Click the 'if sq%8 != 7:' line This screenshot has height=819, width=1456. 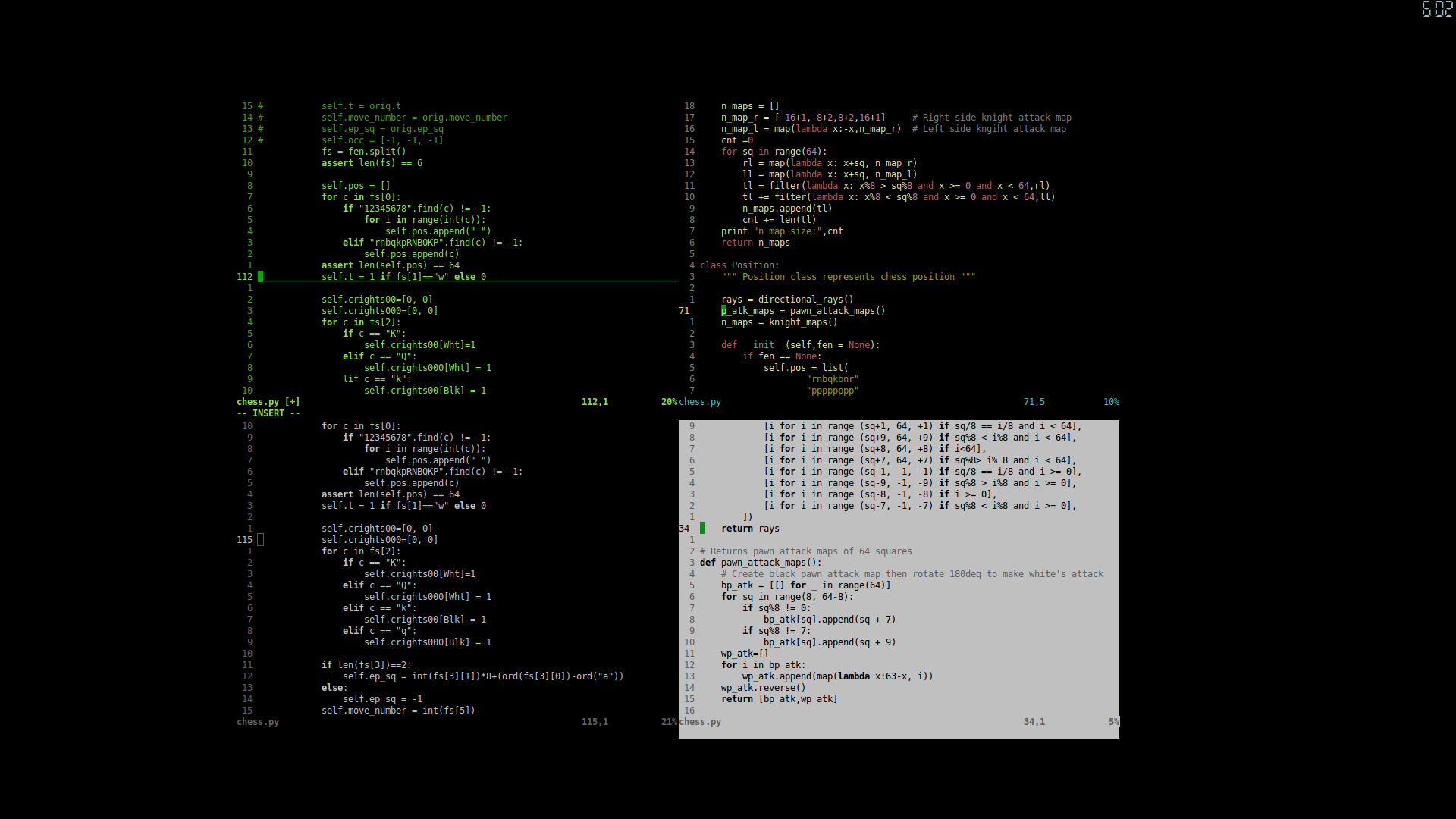[777, 631]
